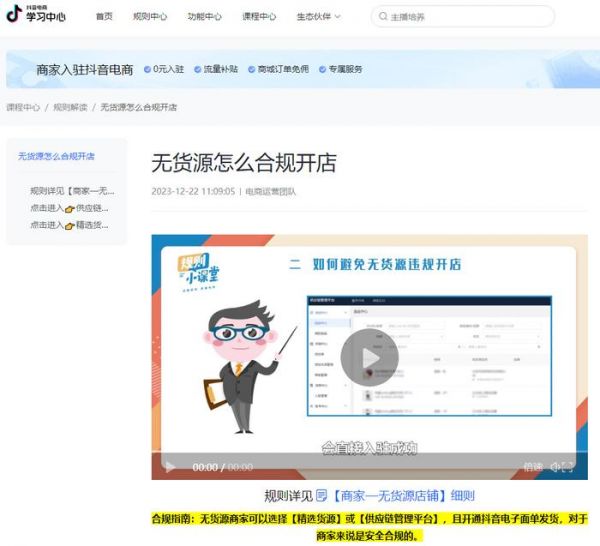Open the 倍速 playback speed menu
The image size is (600, 546).
533,467
